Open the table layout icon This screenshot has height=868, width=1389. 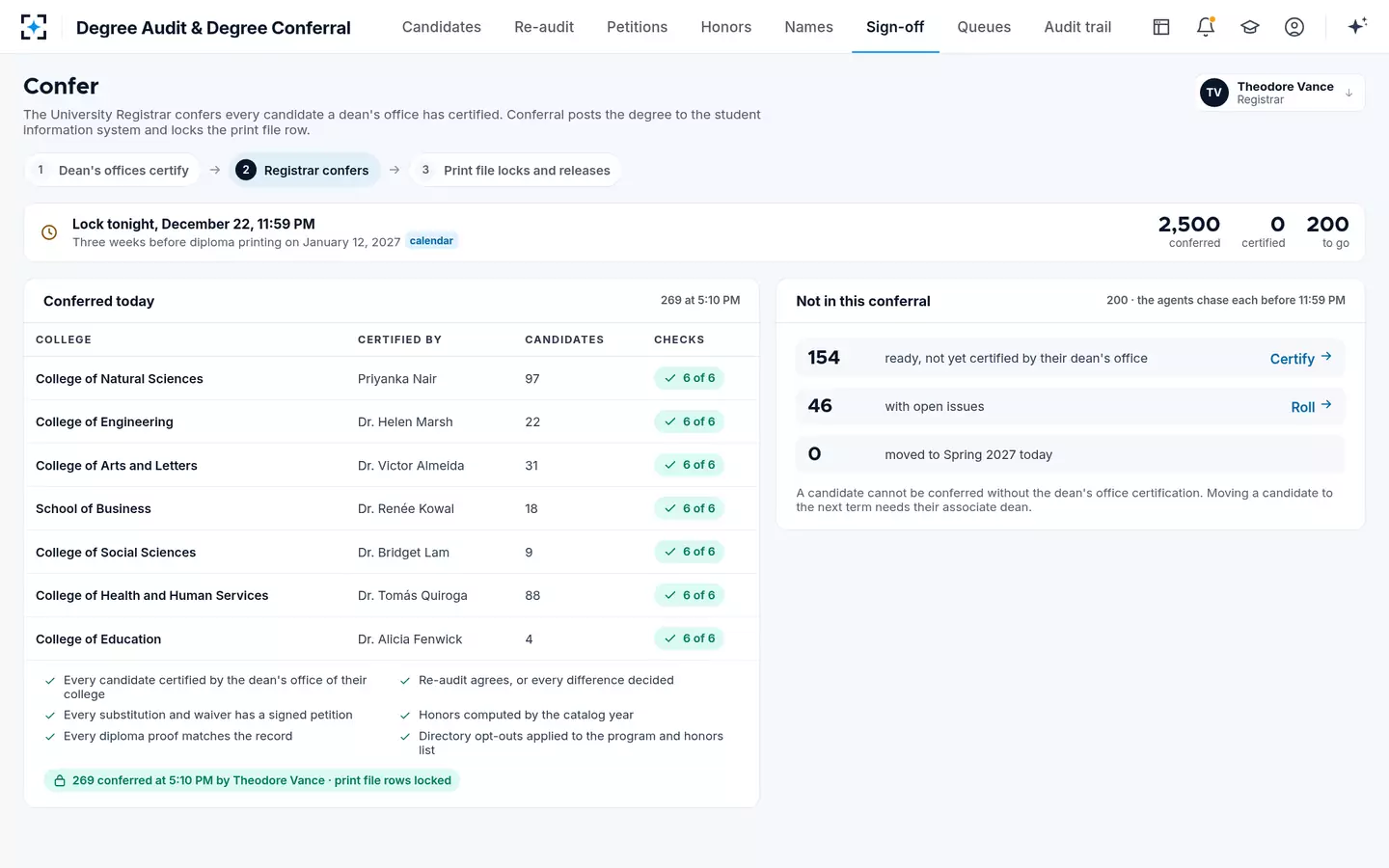click(x=1161, y=27)
